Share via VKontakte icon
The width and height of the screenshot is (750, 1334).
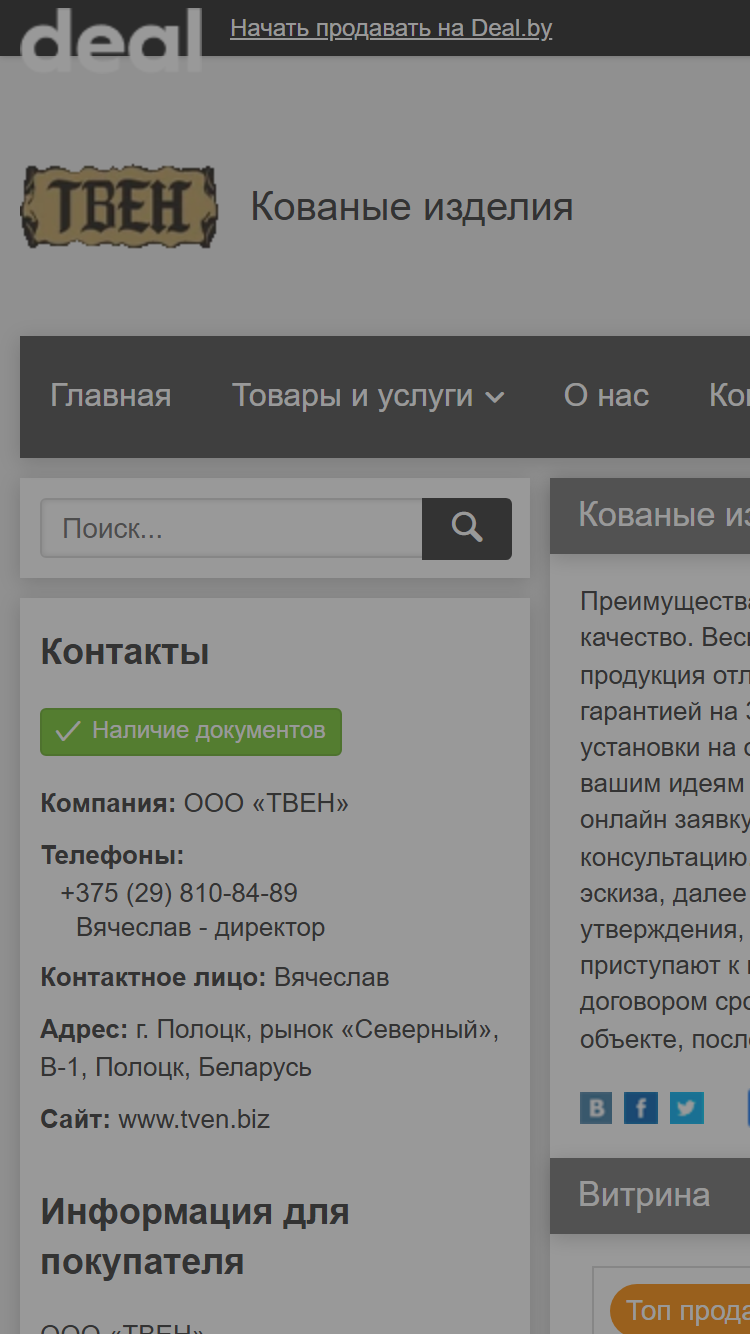click(596, 1108)
